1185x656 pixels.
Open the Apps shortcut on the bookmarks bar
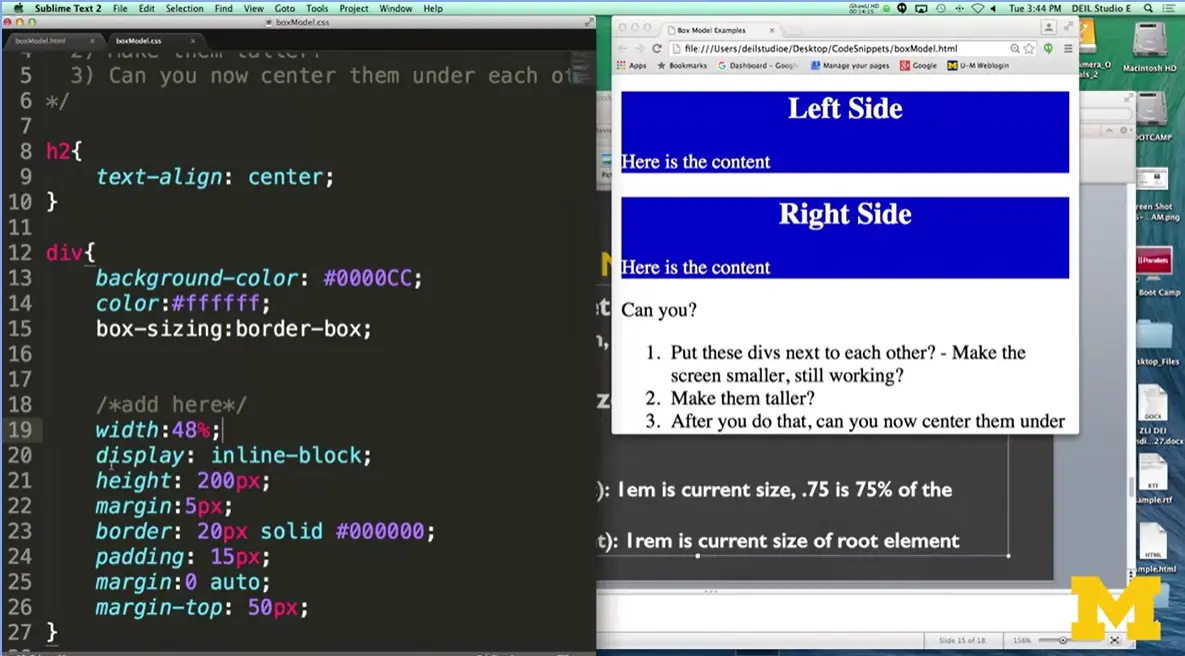638,66
